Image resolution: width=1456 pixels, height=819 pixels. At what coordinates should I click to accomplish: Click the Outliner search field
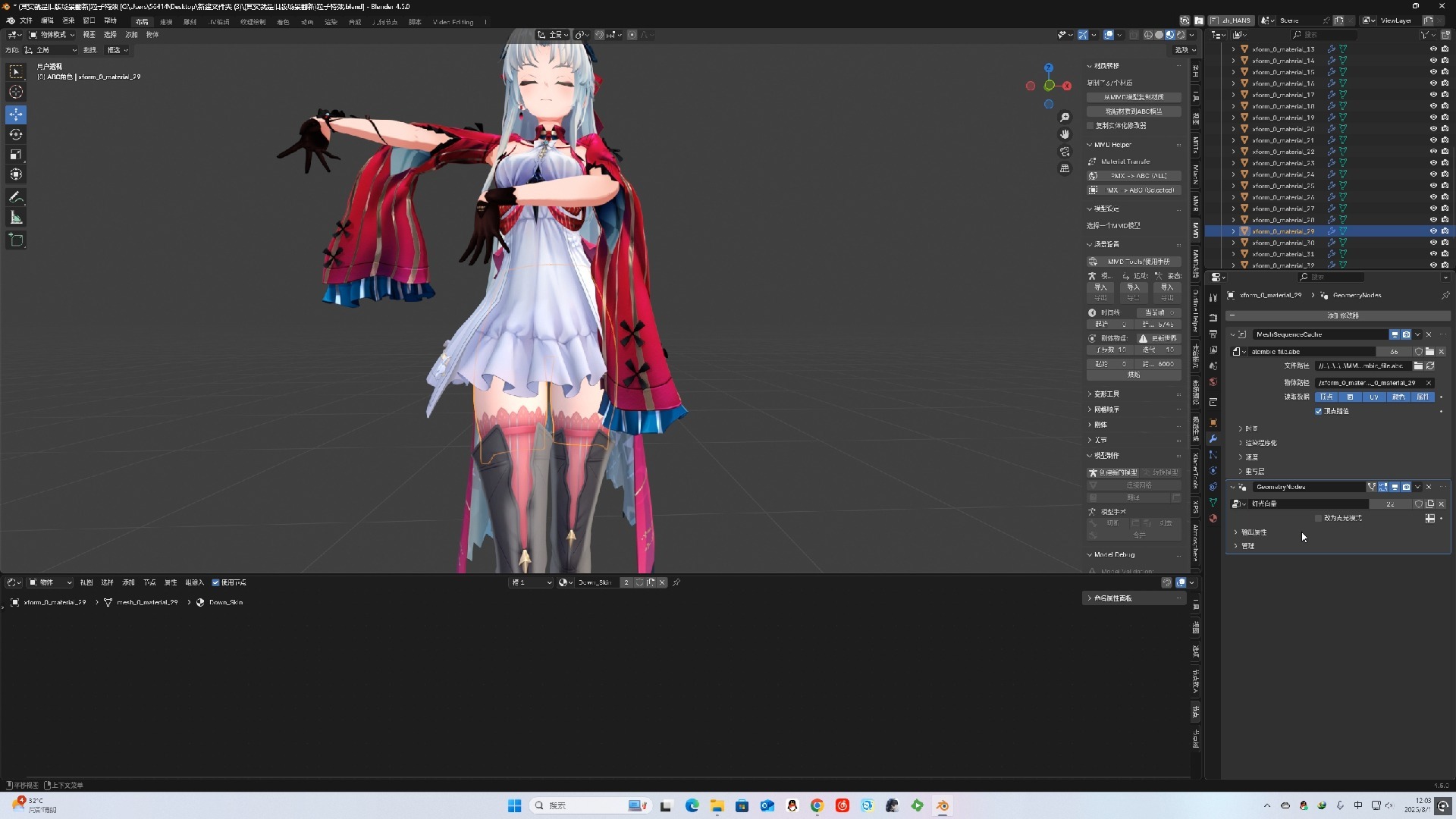click(1323, 35)
